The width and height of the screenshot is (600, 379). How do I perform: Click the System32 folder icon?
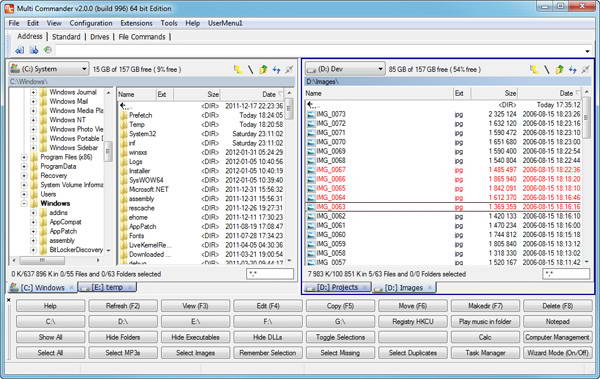(124, 134)
